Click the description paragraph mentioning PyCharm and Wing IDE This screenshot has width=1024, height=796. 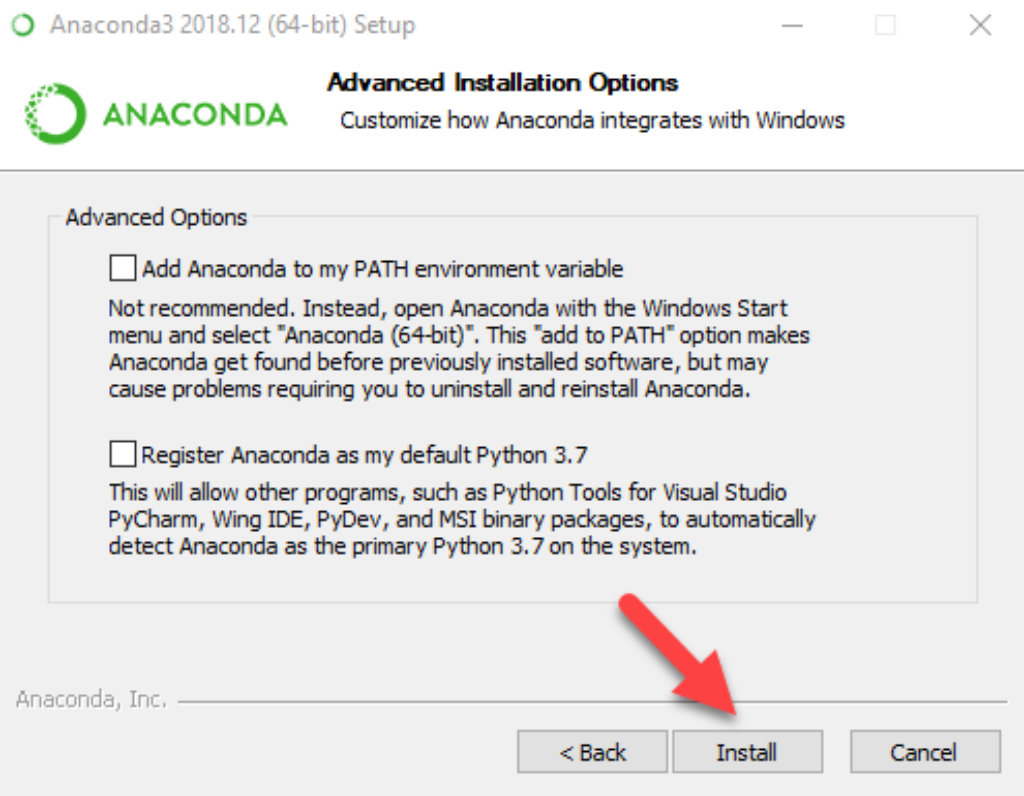461,520
